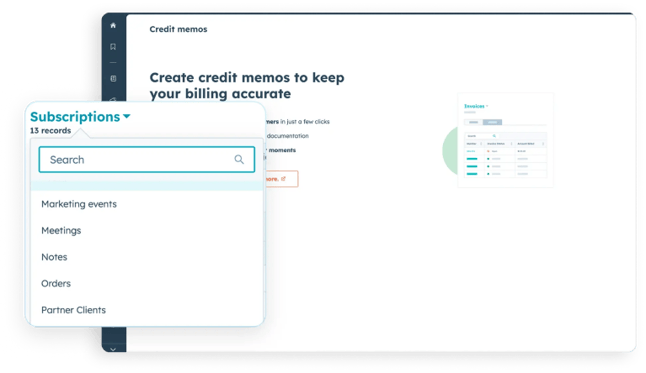The height and width of the screenshot is (373, 646).
Task: Open the Subscriptions object dropdown
Action: [x=80, y=117]
